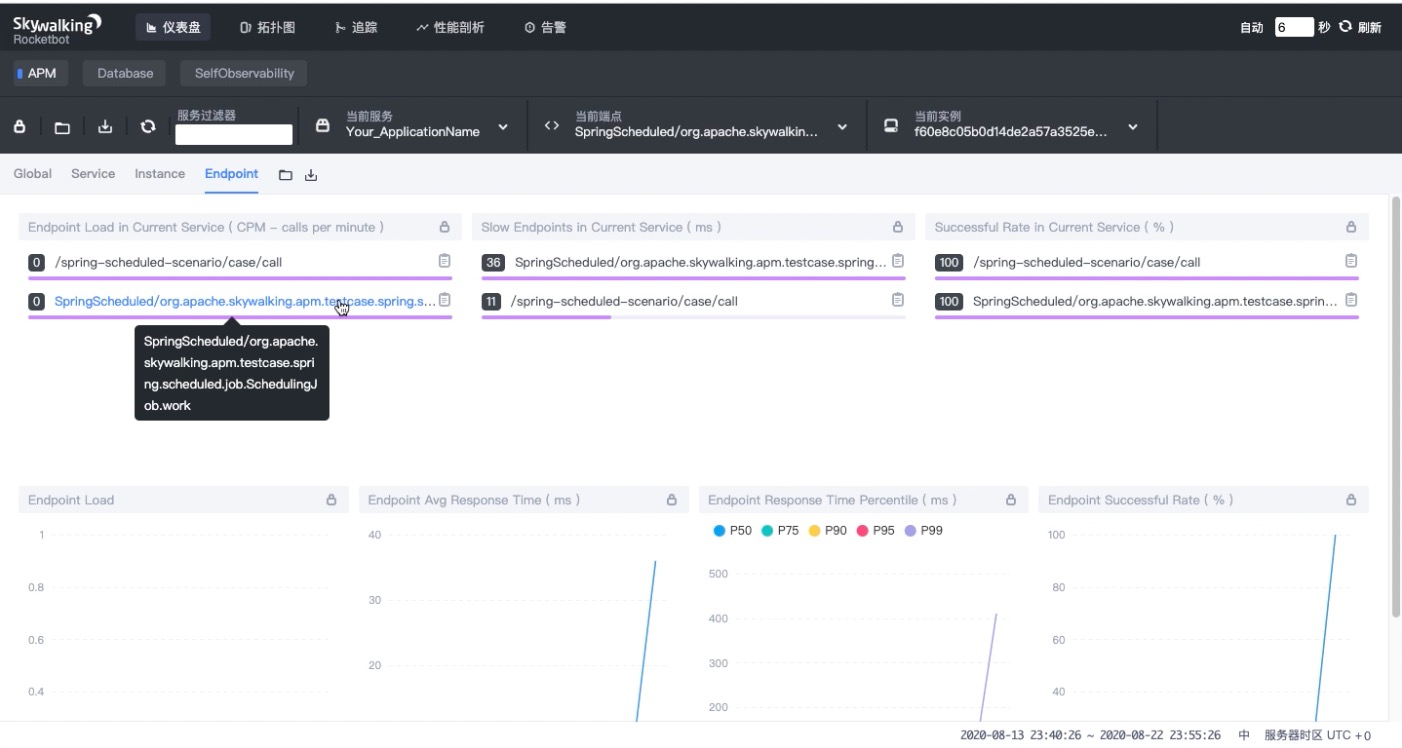The height and width of the screenshot is (748, 1402).
Task: Click the service icon beside 当前服务
Action: click(x=322, y=126)
